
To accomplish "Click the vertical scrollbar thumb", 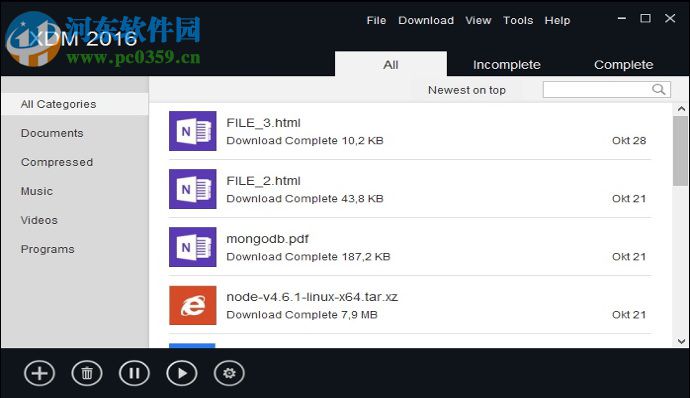I will [x=680, y=151].
